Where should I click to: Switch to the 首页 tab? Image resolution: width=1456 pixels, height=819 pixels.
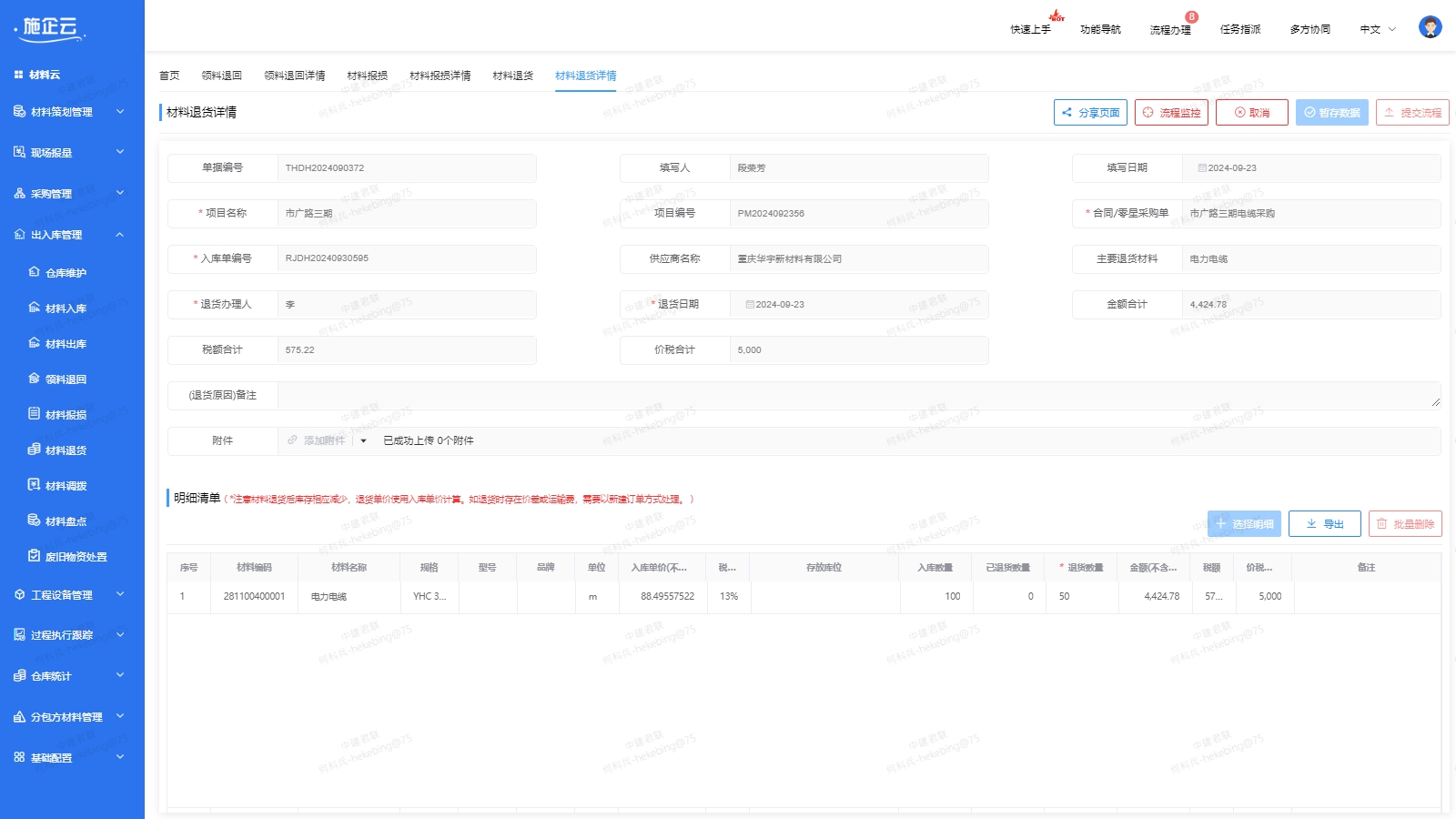point(169,76)
